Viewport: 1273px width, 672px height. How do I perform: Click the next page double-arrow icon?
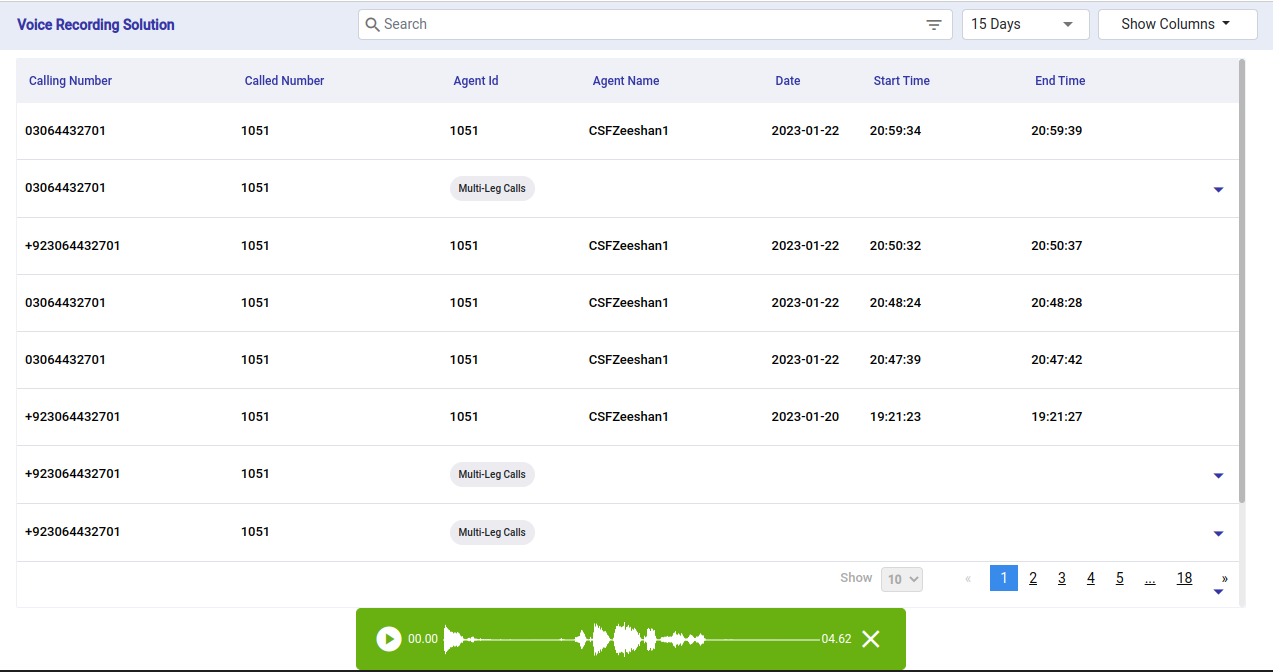(x=1224, y=579)
